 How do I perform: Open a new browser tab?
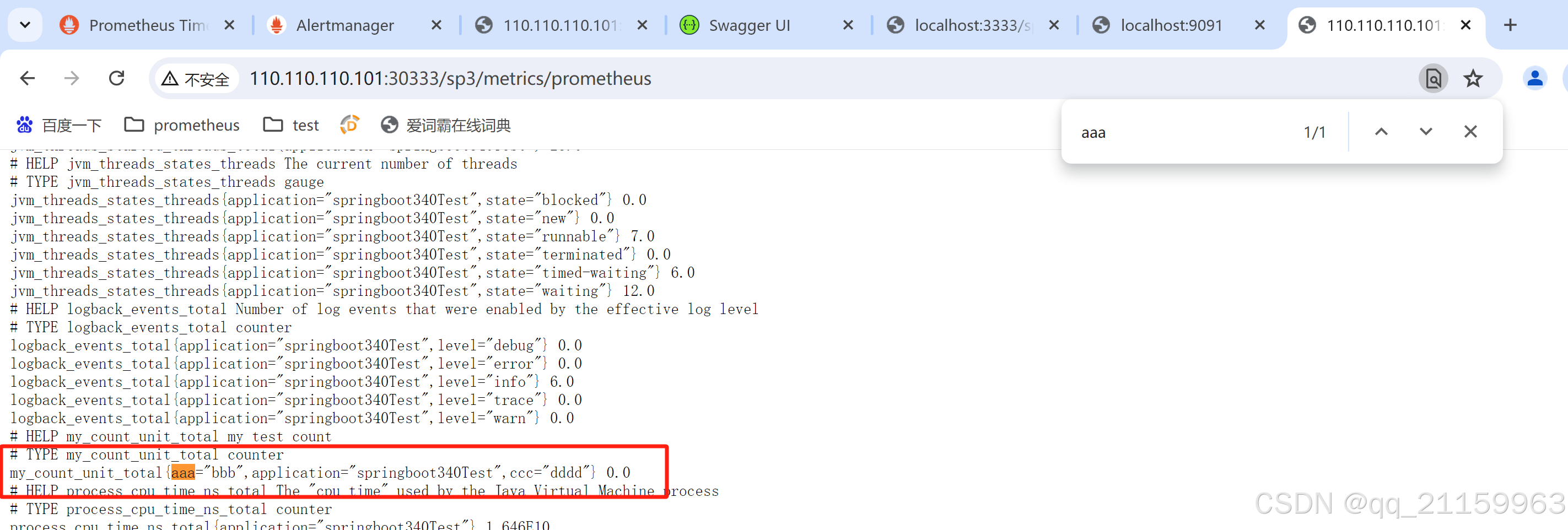1510,25
